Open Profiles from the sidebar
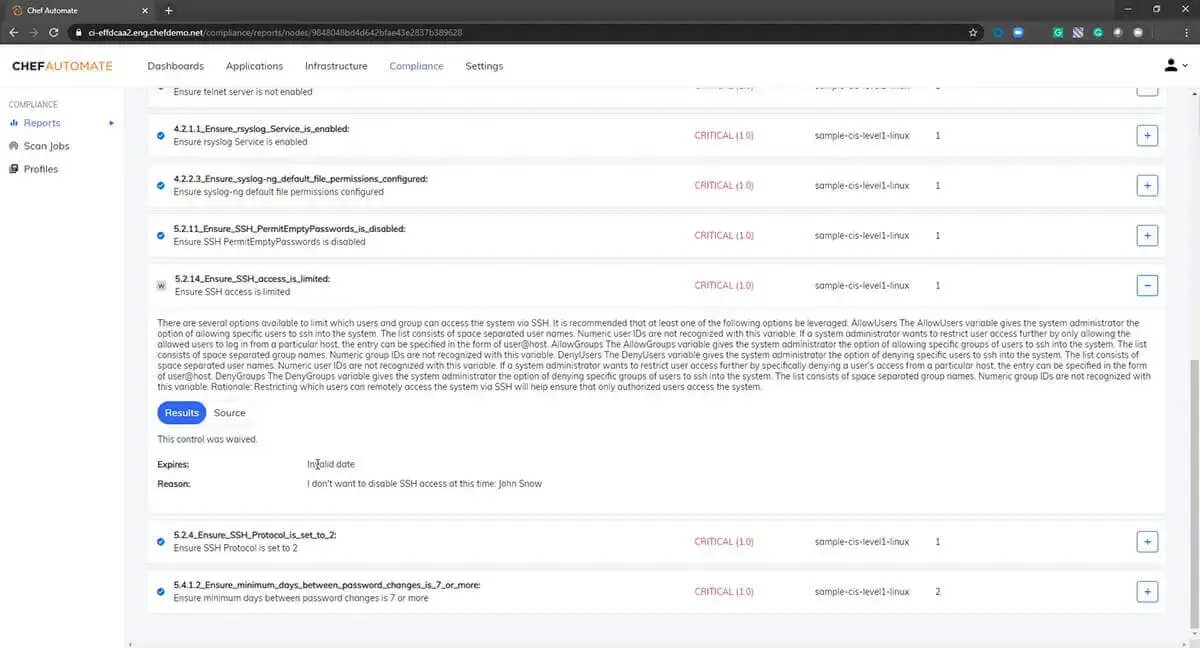The width and height of the screenshot is (1200, 648). tap(40, 169)
